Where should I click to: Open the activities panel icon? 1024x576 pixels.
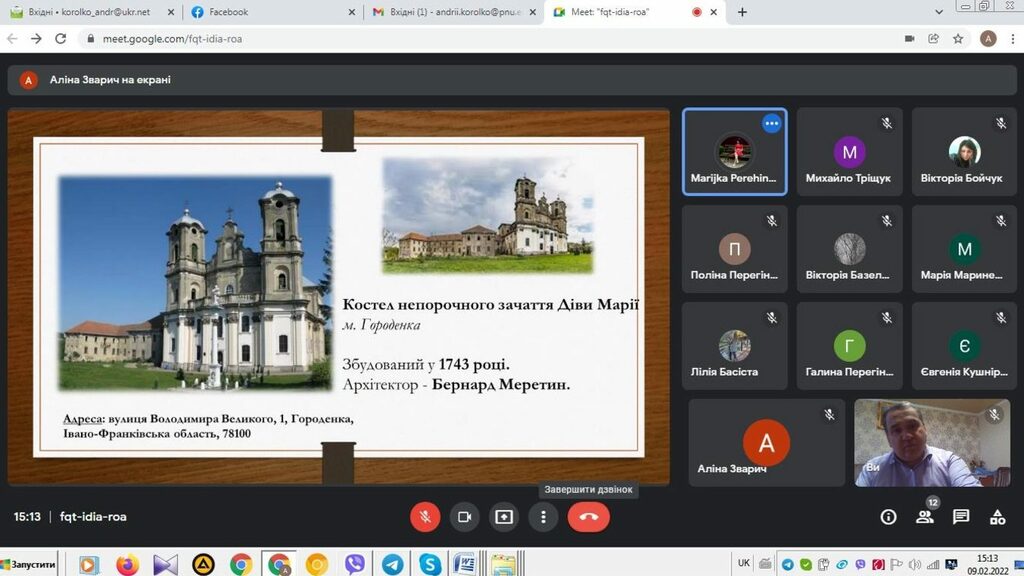coord(997,517)
